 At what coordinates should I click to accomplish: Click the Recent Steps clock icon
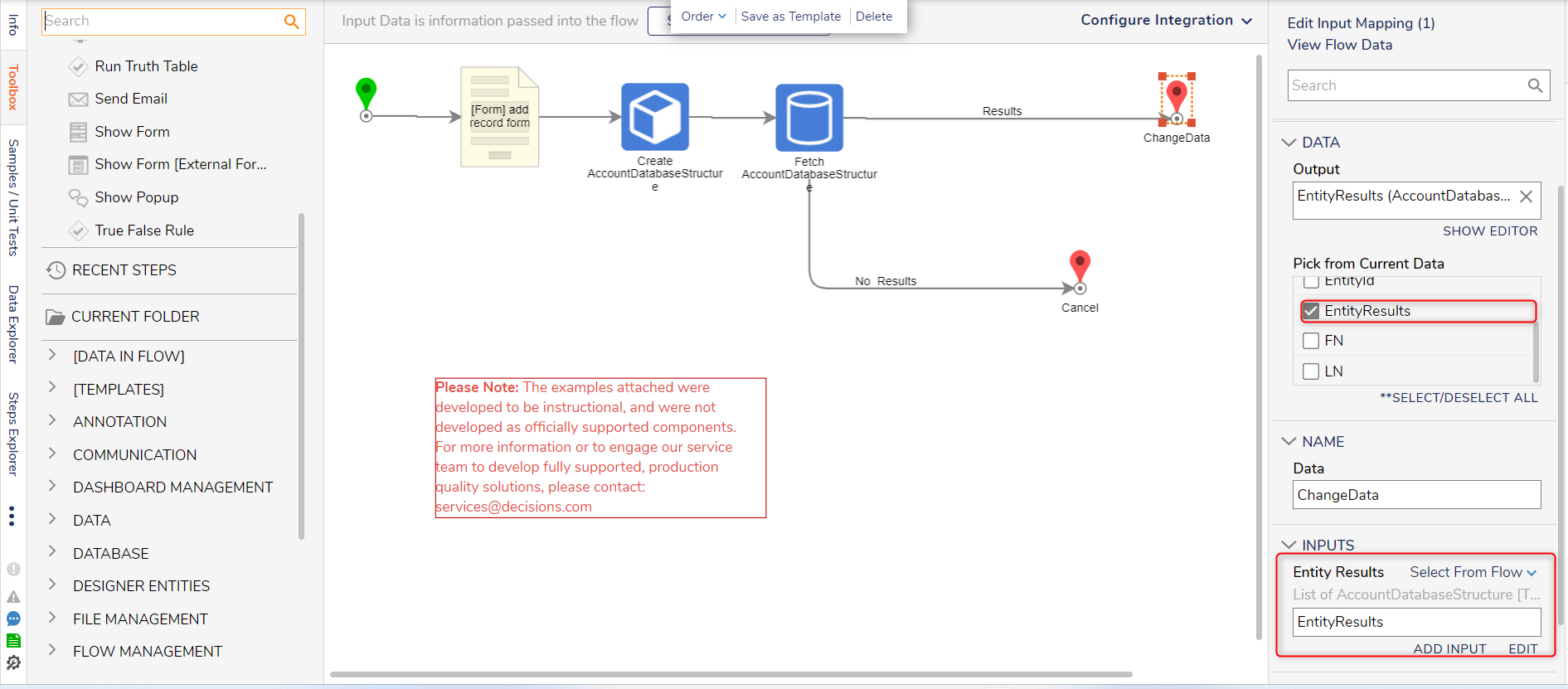click(x=56, y=270)
